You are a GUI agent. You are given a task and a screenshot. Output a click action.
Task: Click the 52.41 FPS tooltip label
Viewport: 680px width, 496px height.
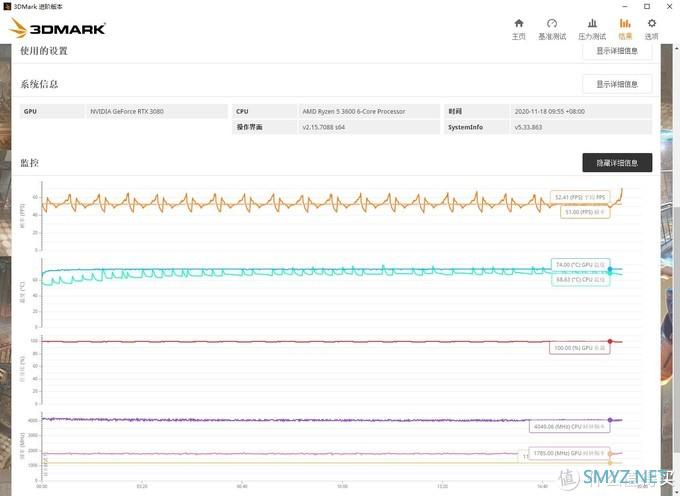pyautogui.click(x=580, y=197)
